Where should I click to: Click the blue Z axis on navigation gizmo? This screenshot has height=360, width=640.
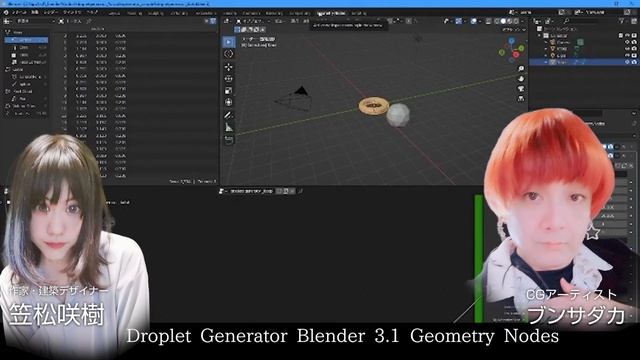(x=511, y=41)
